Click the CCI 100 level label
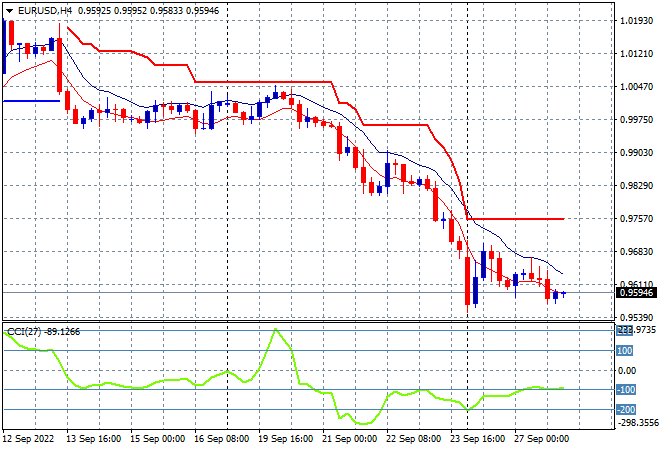Screen dimensions: 660x450 (625, 351)
